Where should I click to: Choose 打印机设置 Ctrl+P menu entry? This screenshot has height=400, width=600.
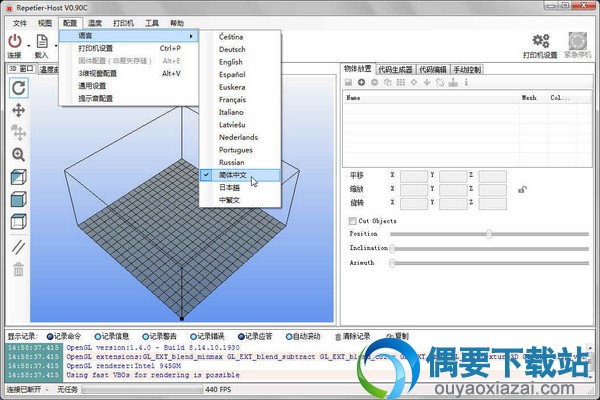coord(129,49)
